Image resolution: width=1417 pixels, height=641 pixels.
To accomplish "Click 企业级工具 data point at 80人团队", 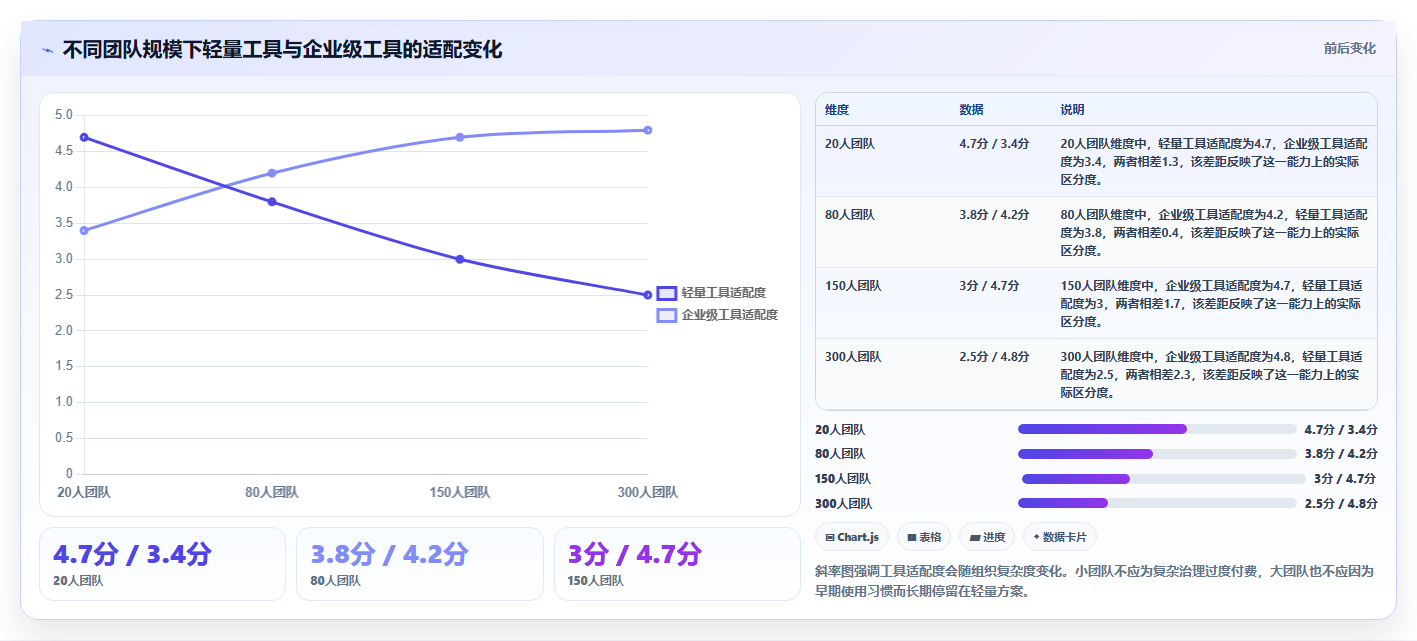I will tap(272, 173).
